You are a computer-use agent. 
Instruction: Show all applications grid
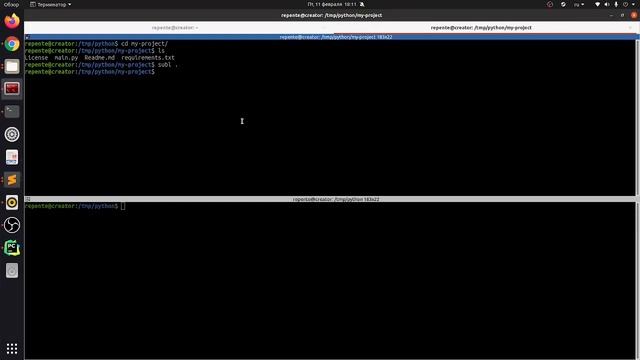[12, 348]
